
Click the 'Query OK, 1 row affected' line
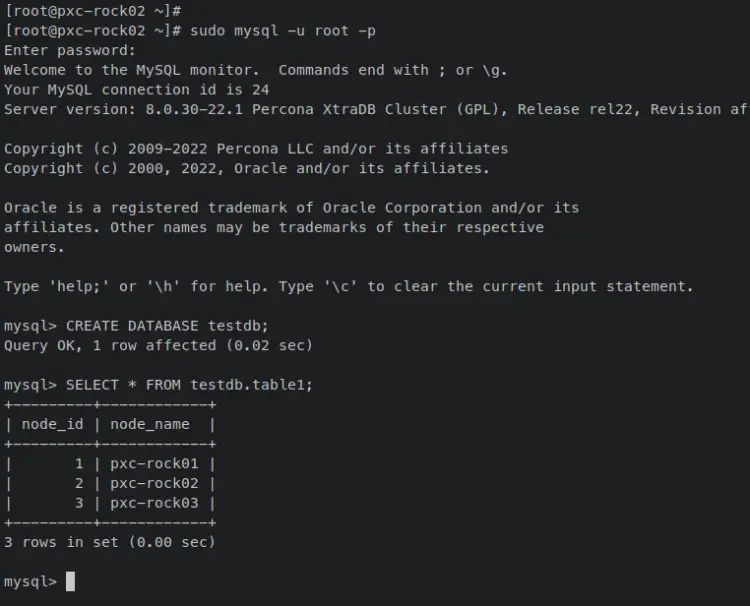(x=158, y=346)
